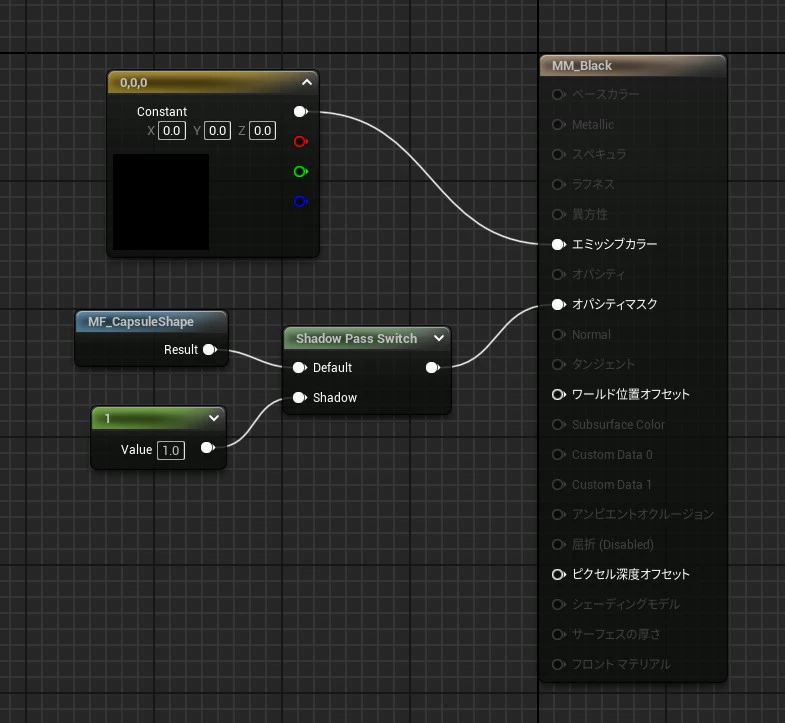785x723 pixels.
Task: Click the Normal input pin
Action: pyautogui.click(x=558, y=334)
